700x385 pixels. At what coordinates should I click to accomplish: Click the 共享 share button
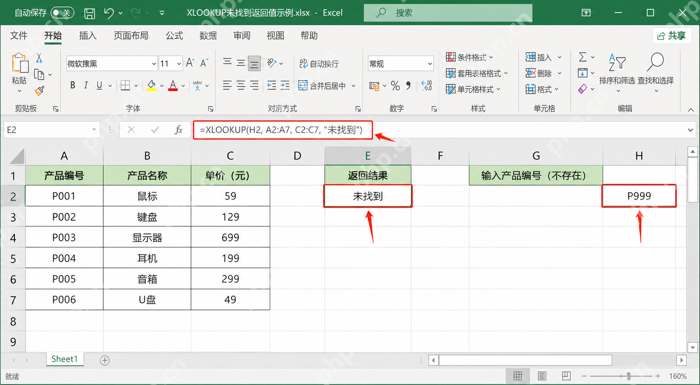click(x=672, y=36)
